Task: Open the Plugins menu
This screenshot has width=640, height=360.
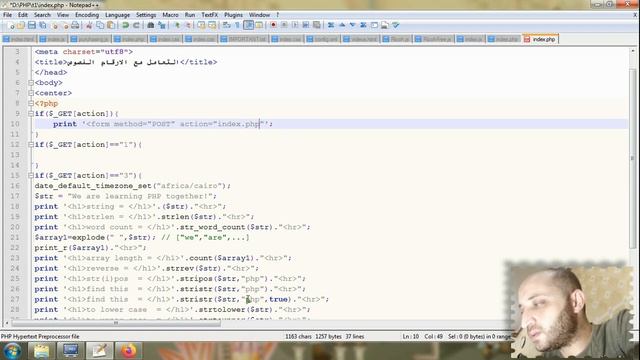Action: pos(233,15)
